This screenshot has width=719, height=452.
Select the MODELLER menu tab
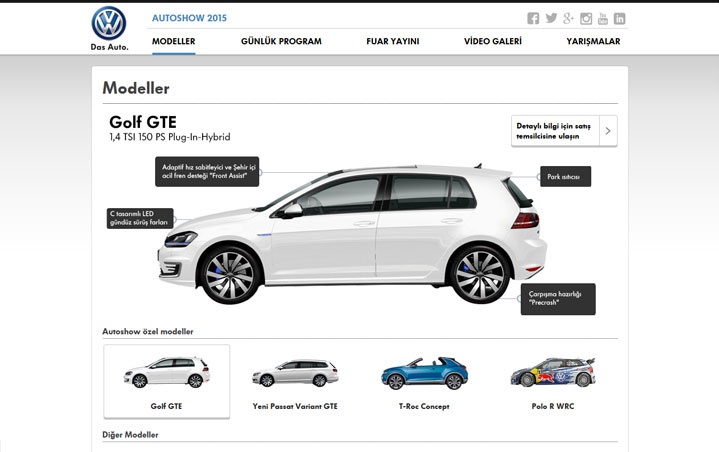pos(173,41)
